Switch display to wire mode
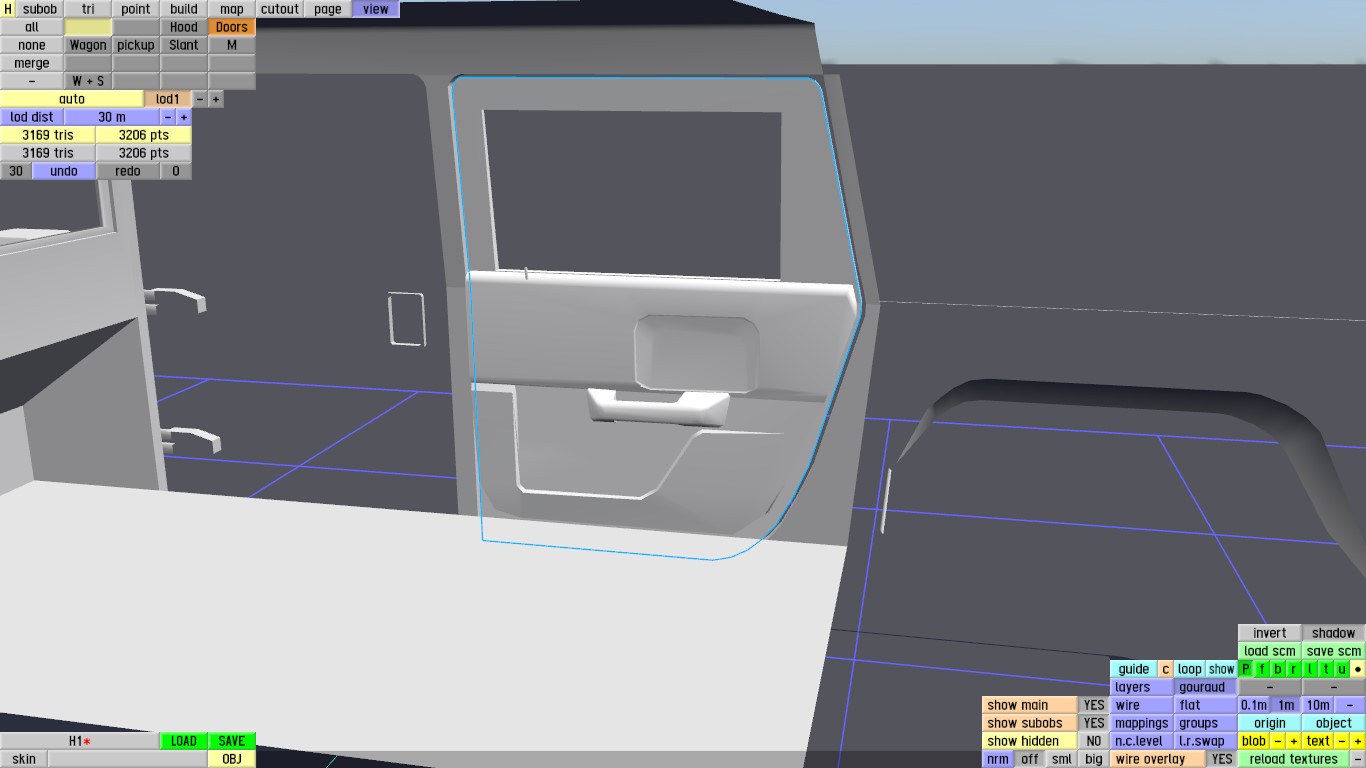This screenshot has height=768, width=1366. point(1142,705)
